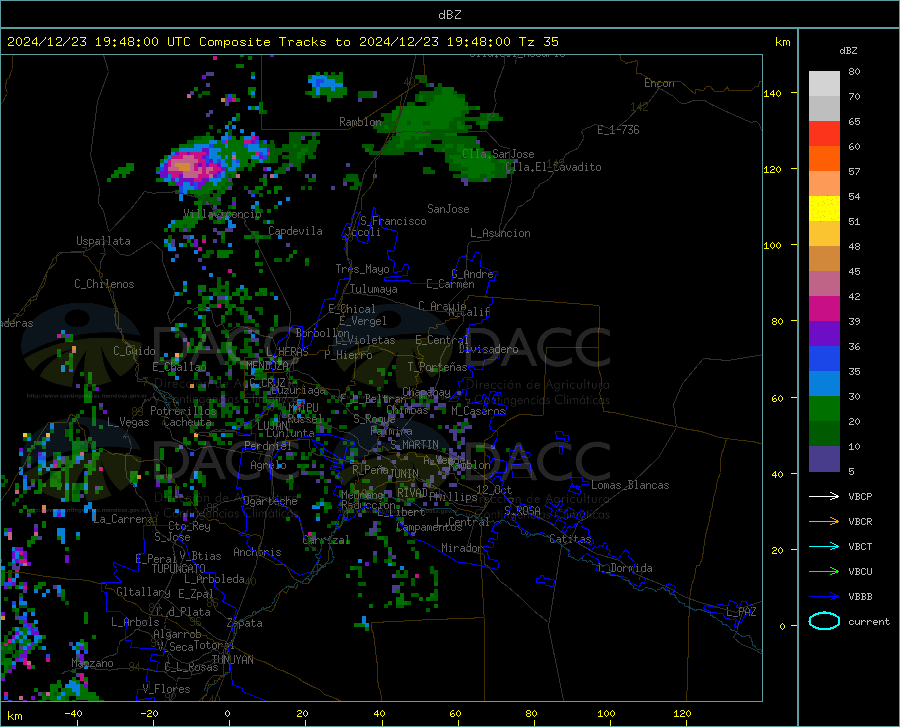Click the orange VBCR arrow legend icon

[824, 522]
